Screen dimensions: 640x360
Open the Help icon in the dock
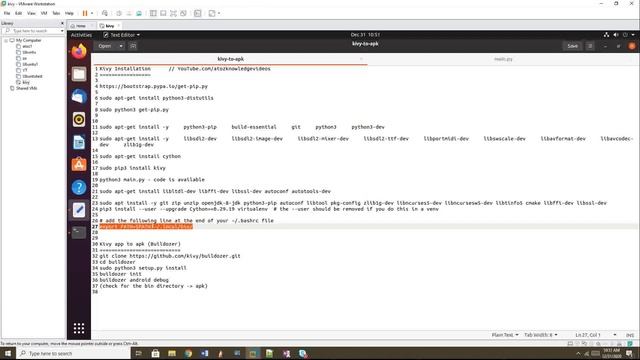coord(79,187)
